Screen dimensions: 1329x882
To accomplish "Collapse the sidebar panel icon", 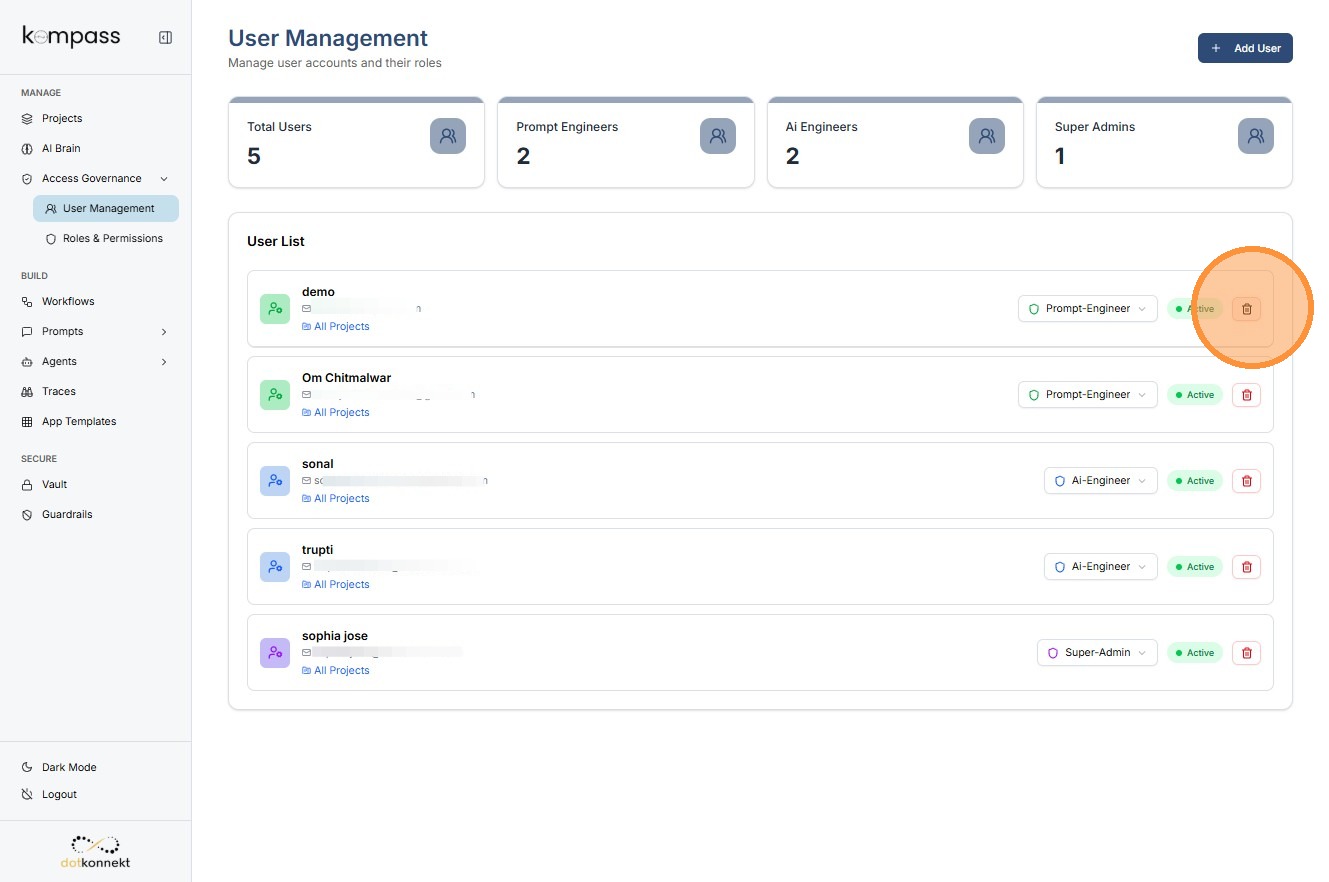I will 165,38.
